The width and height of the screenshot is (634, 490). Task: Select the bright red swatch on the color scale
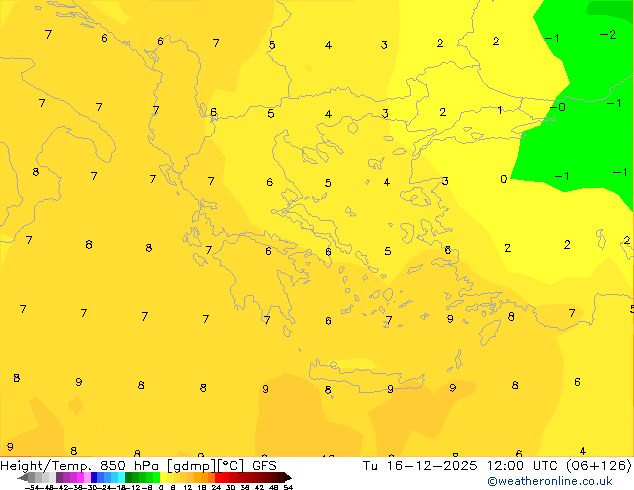pos(218,478)
